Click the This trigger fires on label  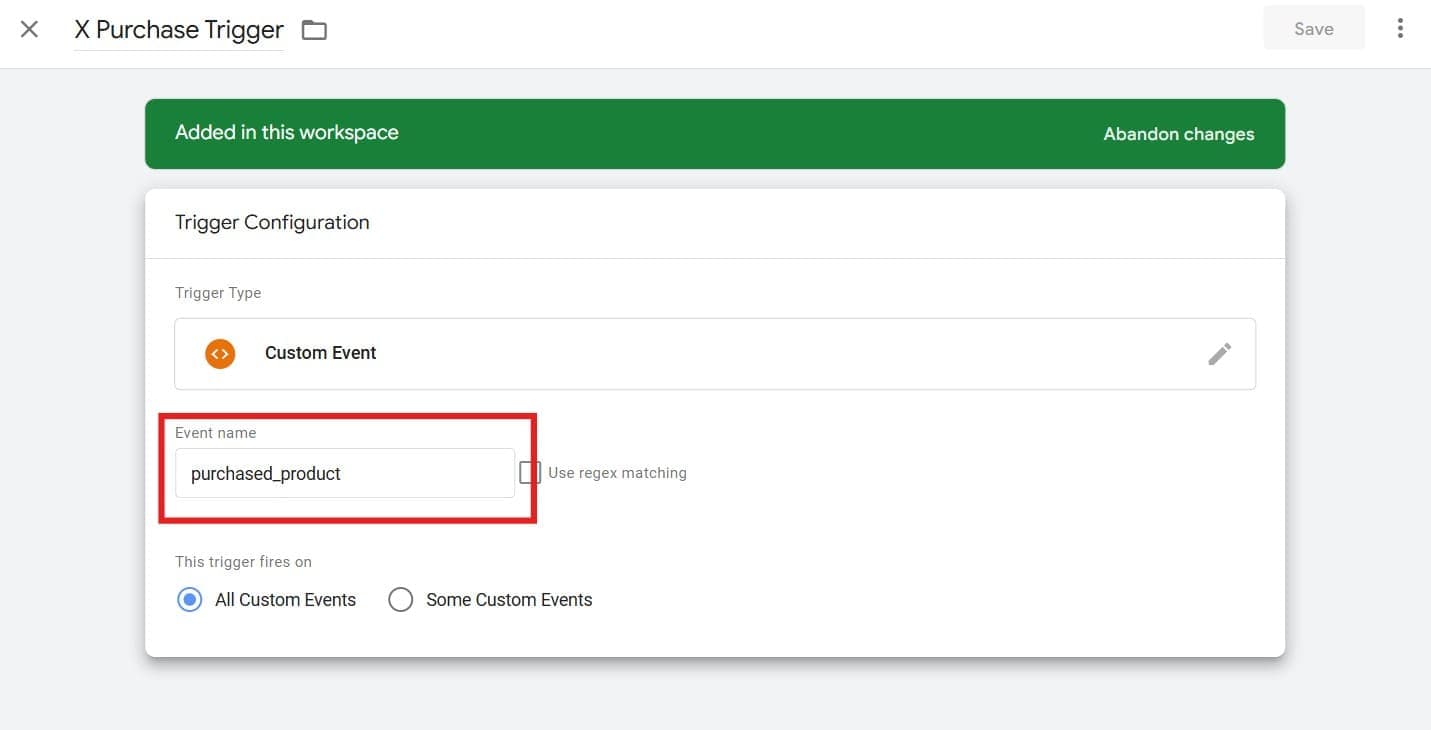click(x=243, y=561)
